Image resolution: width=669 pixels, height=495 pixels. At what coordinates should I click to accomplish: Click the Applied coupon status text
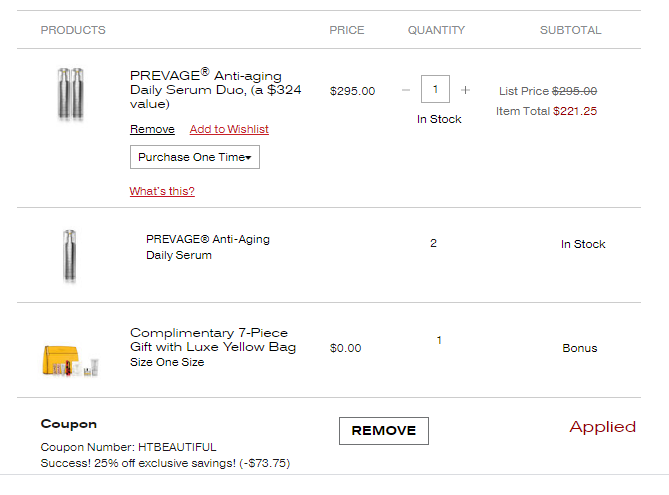pyautogui.click(x=602, y=427)
